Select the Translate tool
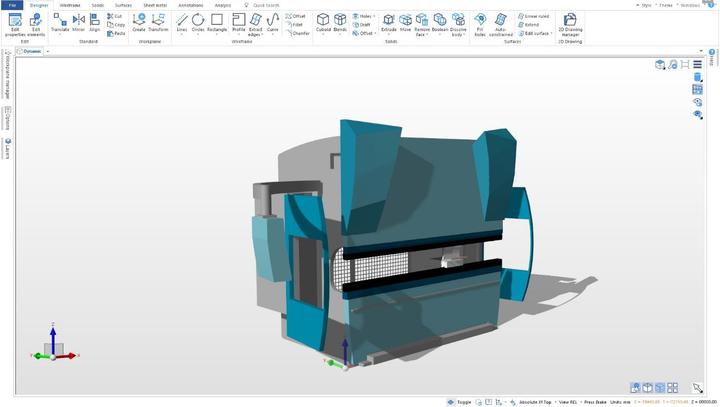 (60, 22)
